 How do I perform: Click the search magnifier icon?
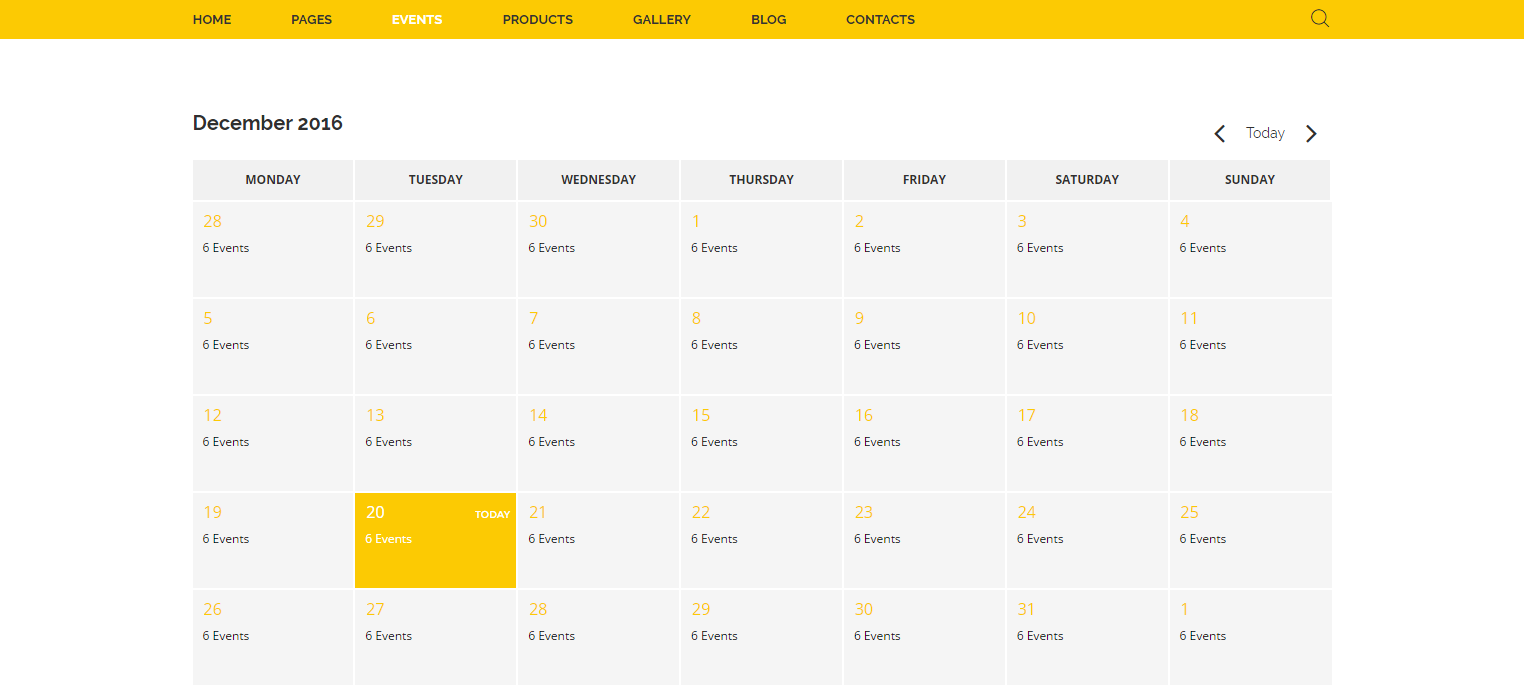[x=1319, y=18]
